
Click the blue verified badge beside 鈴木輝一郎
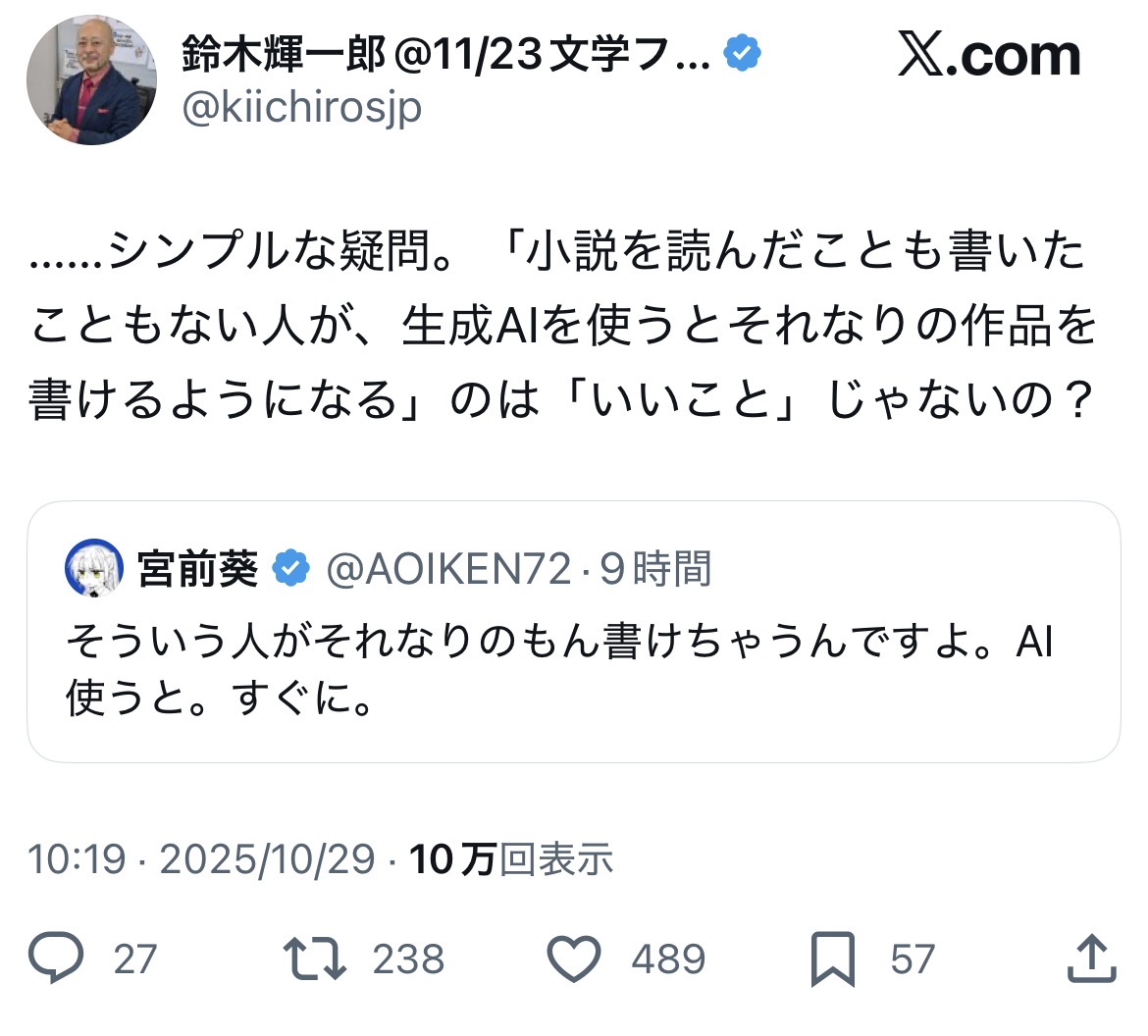click(743, 54)
